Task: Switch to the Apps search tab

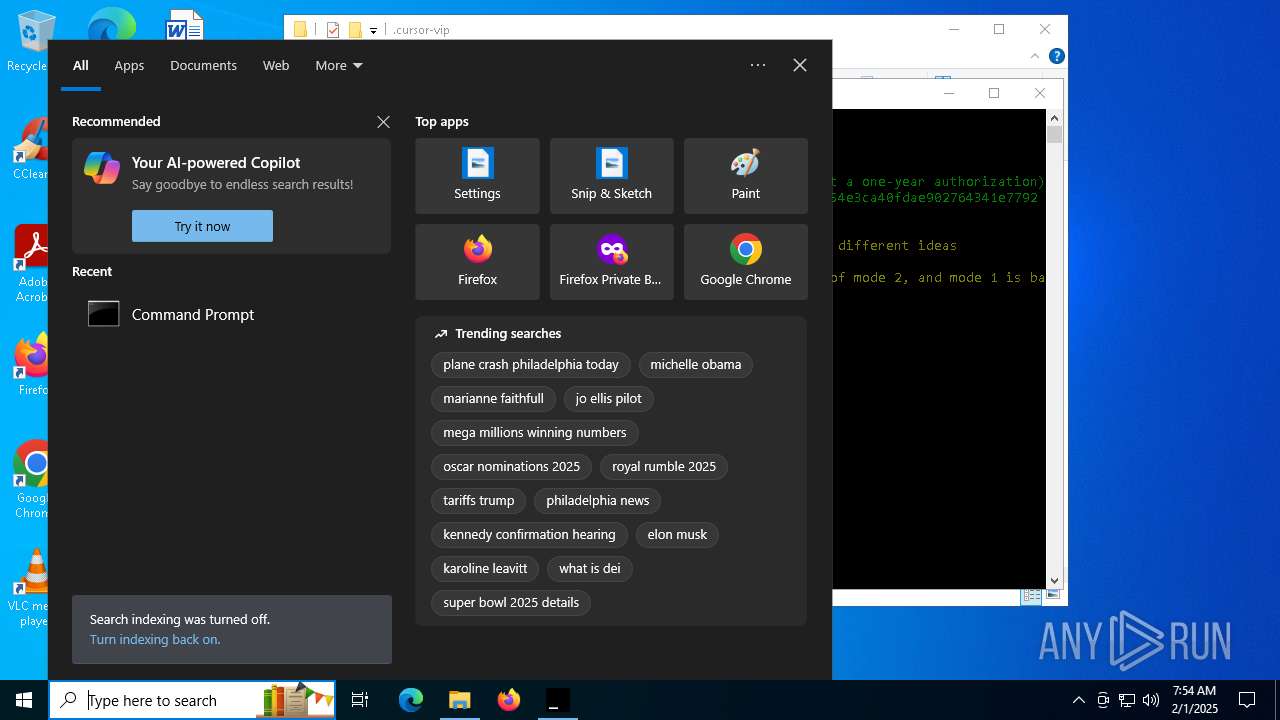Action: pyautogui.click(x=129, y=65)
